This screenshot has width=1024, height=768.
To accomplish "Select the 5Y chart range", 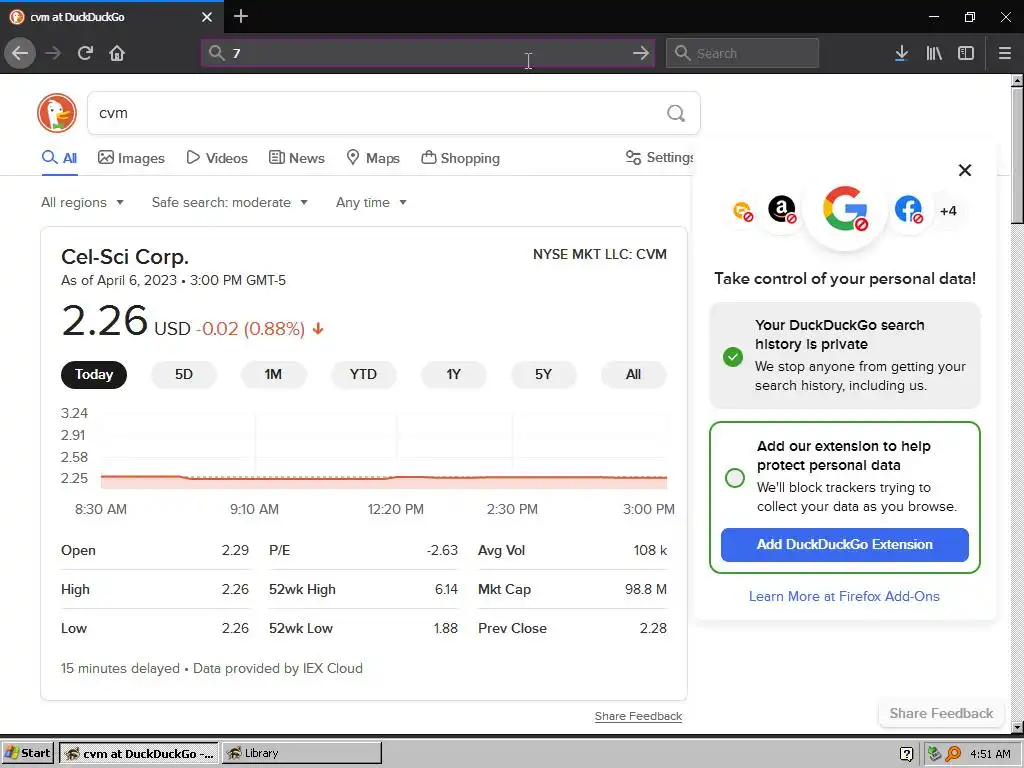I will (543, 374).
